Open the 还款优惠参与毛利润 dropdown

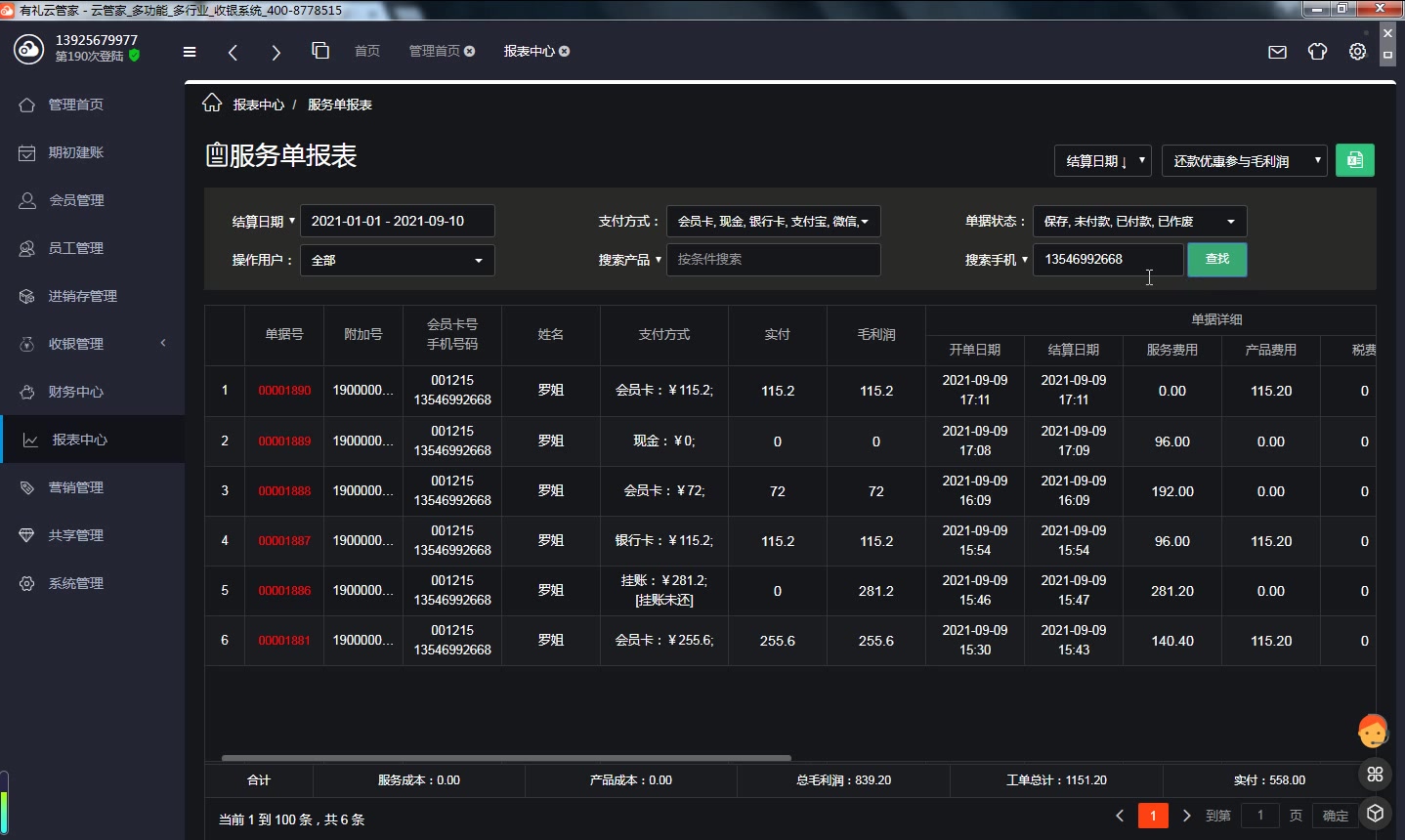(1243, 159)
